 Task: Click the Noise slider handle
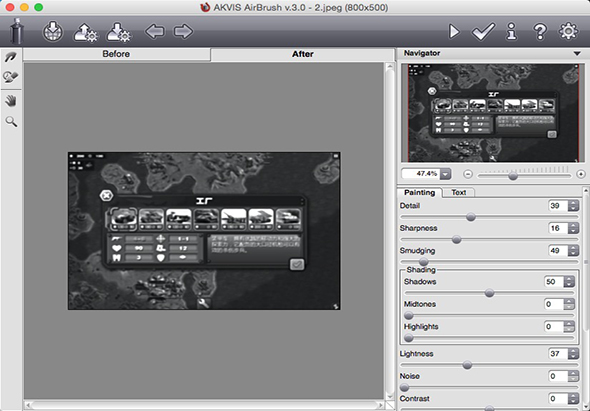pos(404,387)
